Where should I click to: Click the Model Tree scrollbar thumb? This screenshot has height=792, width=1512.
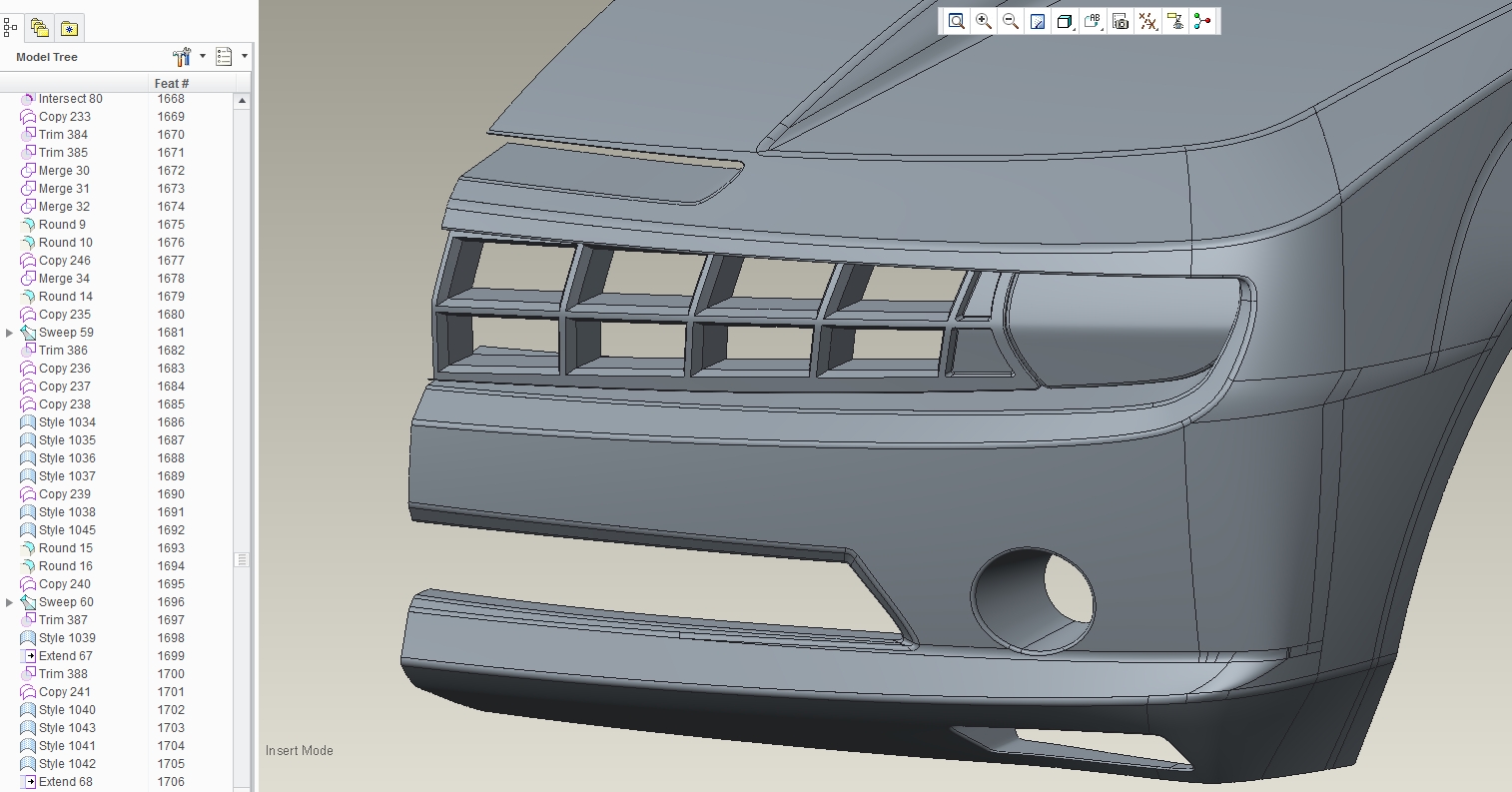[242, 560]
